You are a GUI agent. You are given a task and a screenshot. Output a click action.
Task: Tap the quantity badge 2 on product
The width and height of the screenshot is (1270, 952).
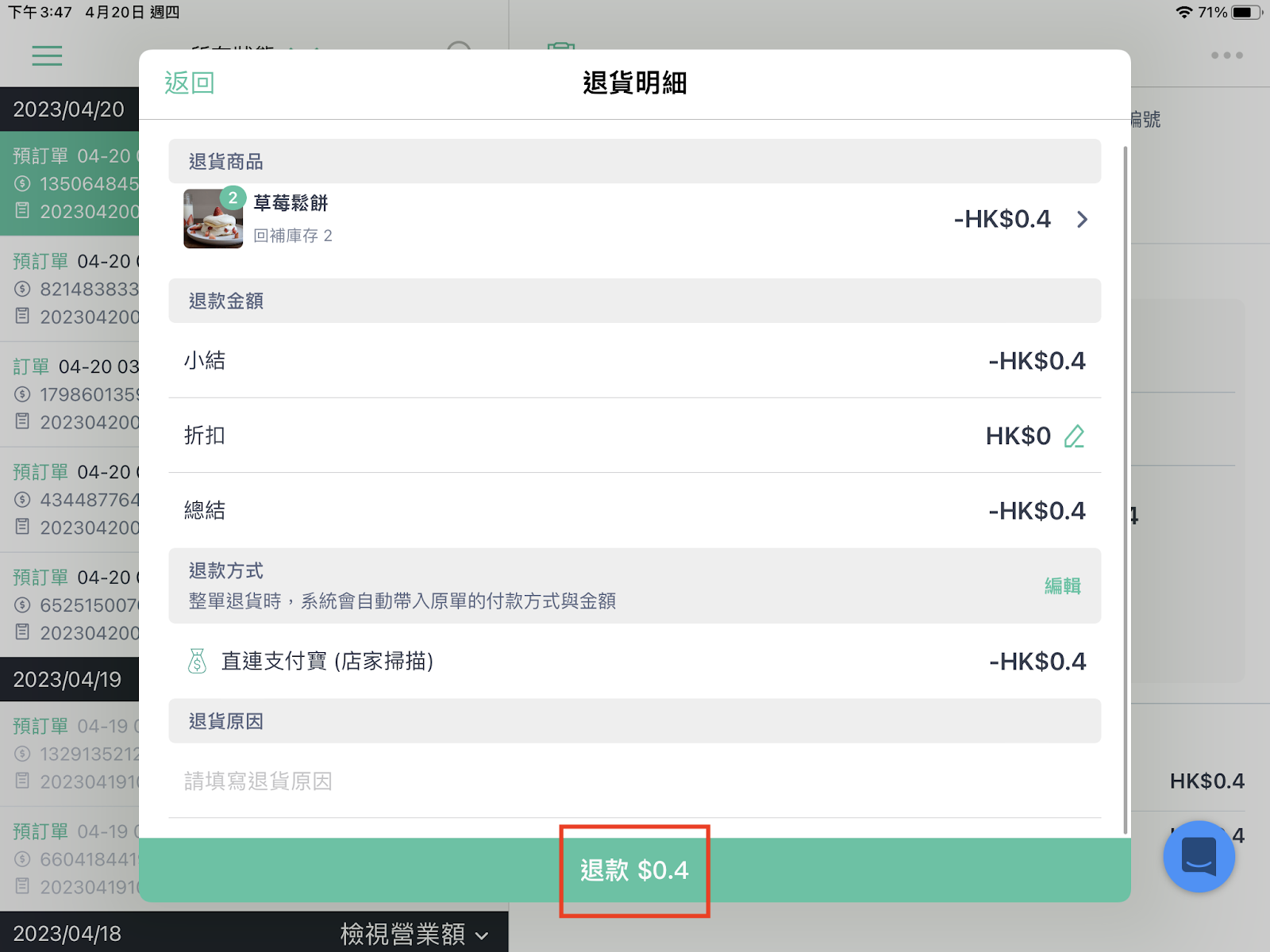[x=233, y=198]
